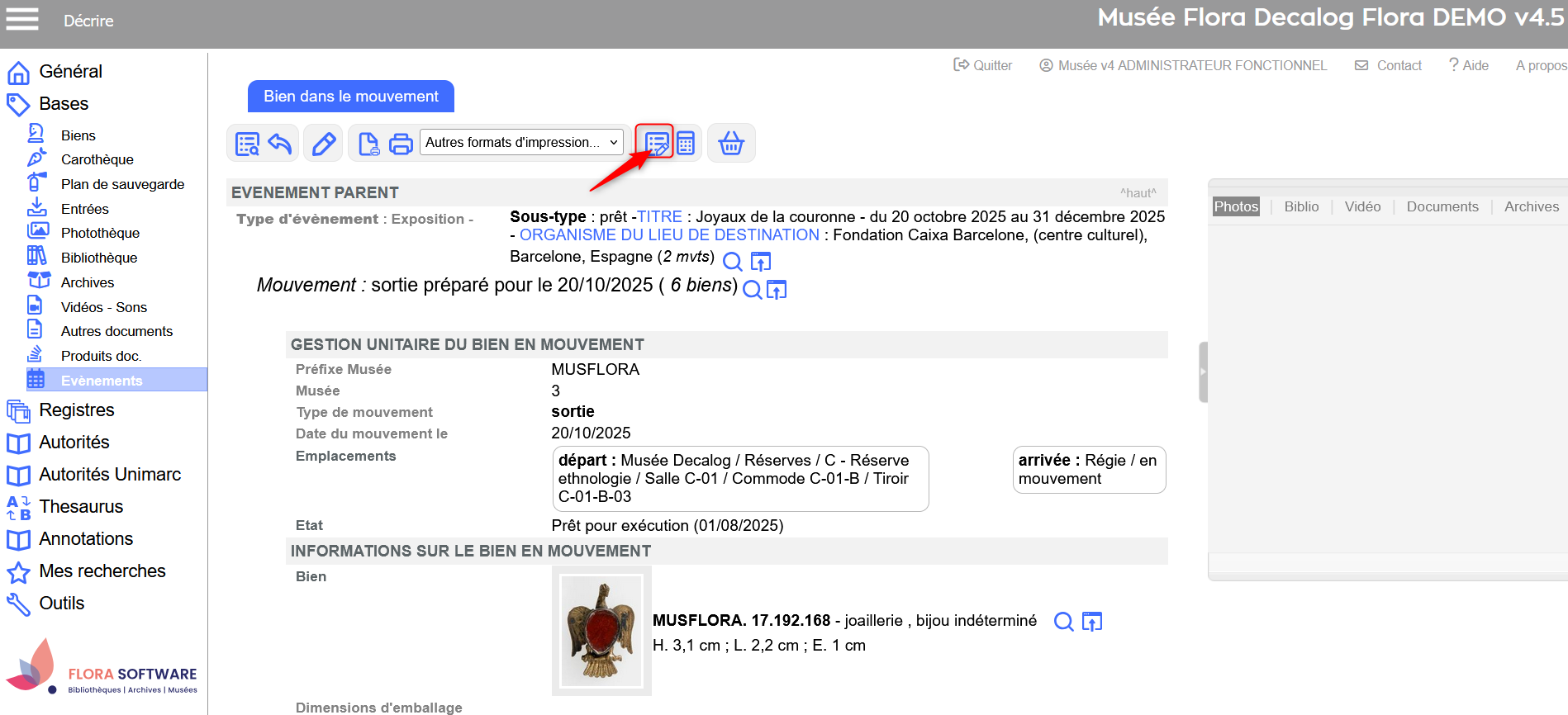Viewport: 1568px width, 715px height.
Task: Click the calculator icon in toolbar
Action: click(x=686, y=144)
